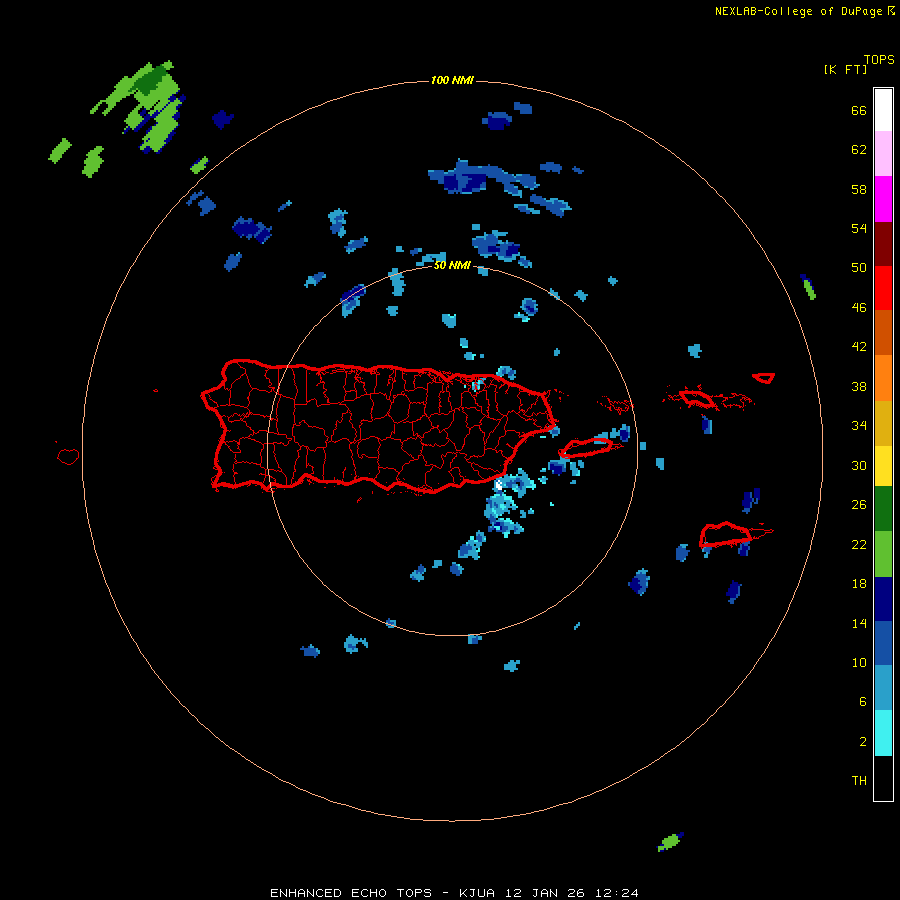Click legend value '34'
The height and width of the screenshot is (900, 900).
(859, 426)
